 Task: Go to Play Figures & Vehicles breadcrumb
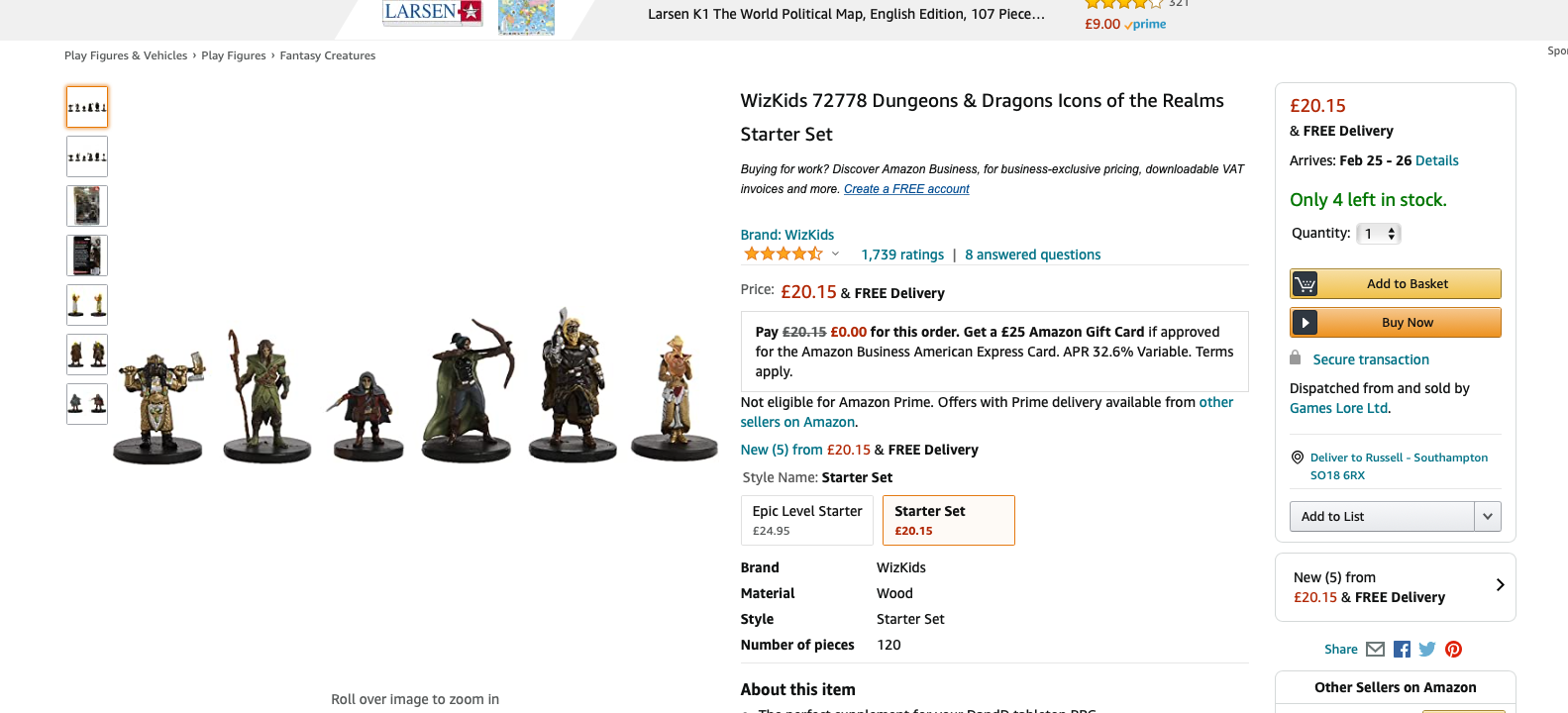click(126, 55)
